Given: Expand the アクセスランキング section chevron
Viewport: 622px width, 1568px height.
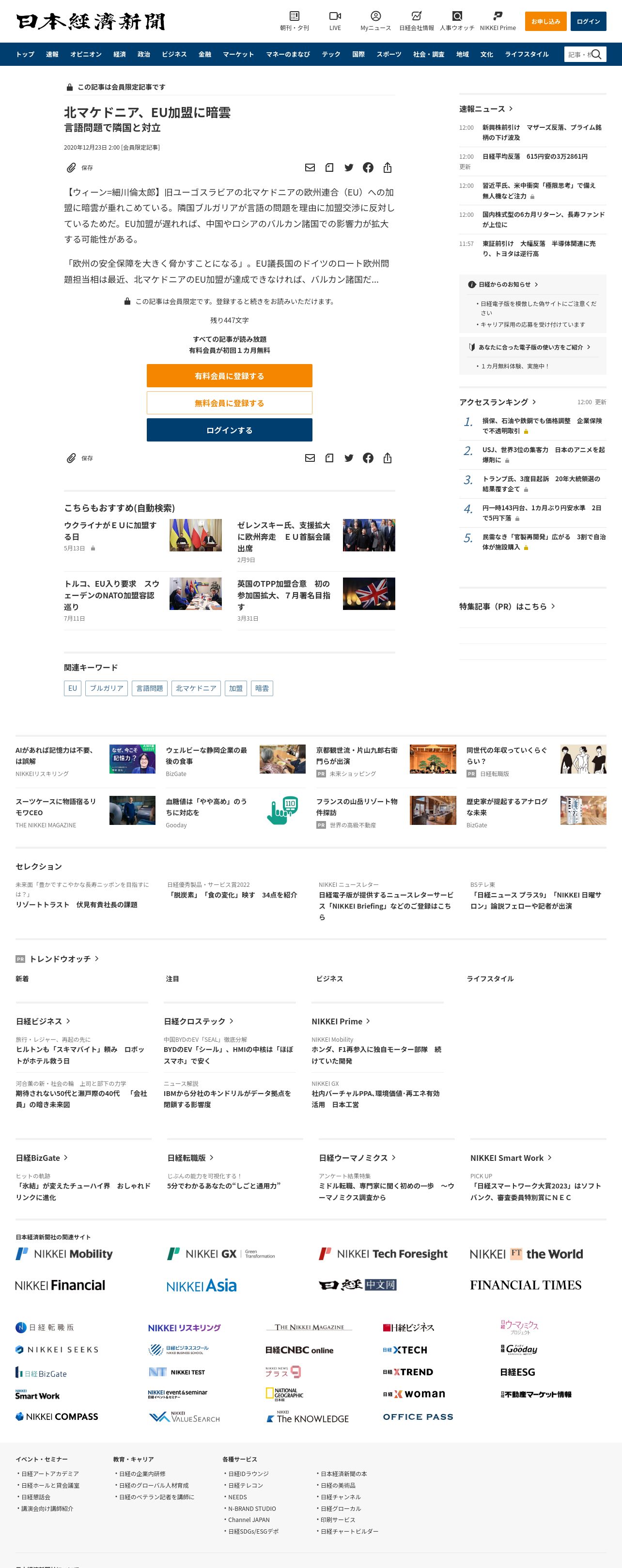Looking at the screenshot, I should click(x=534, y=402).
